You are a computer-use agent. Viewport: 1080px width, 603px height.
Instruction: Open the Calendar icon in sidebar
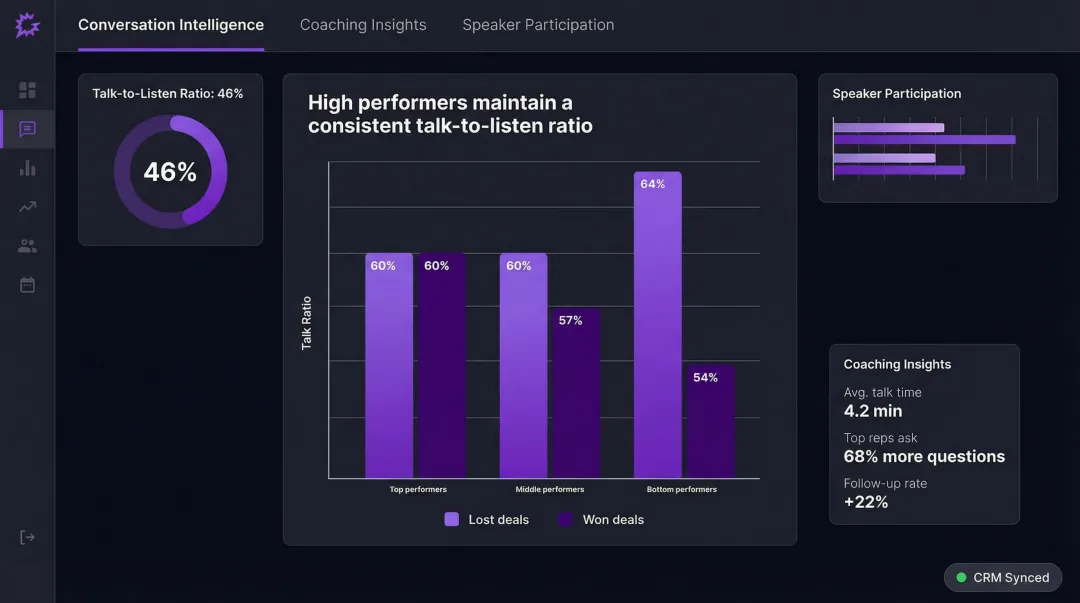(x=27, y=284)
